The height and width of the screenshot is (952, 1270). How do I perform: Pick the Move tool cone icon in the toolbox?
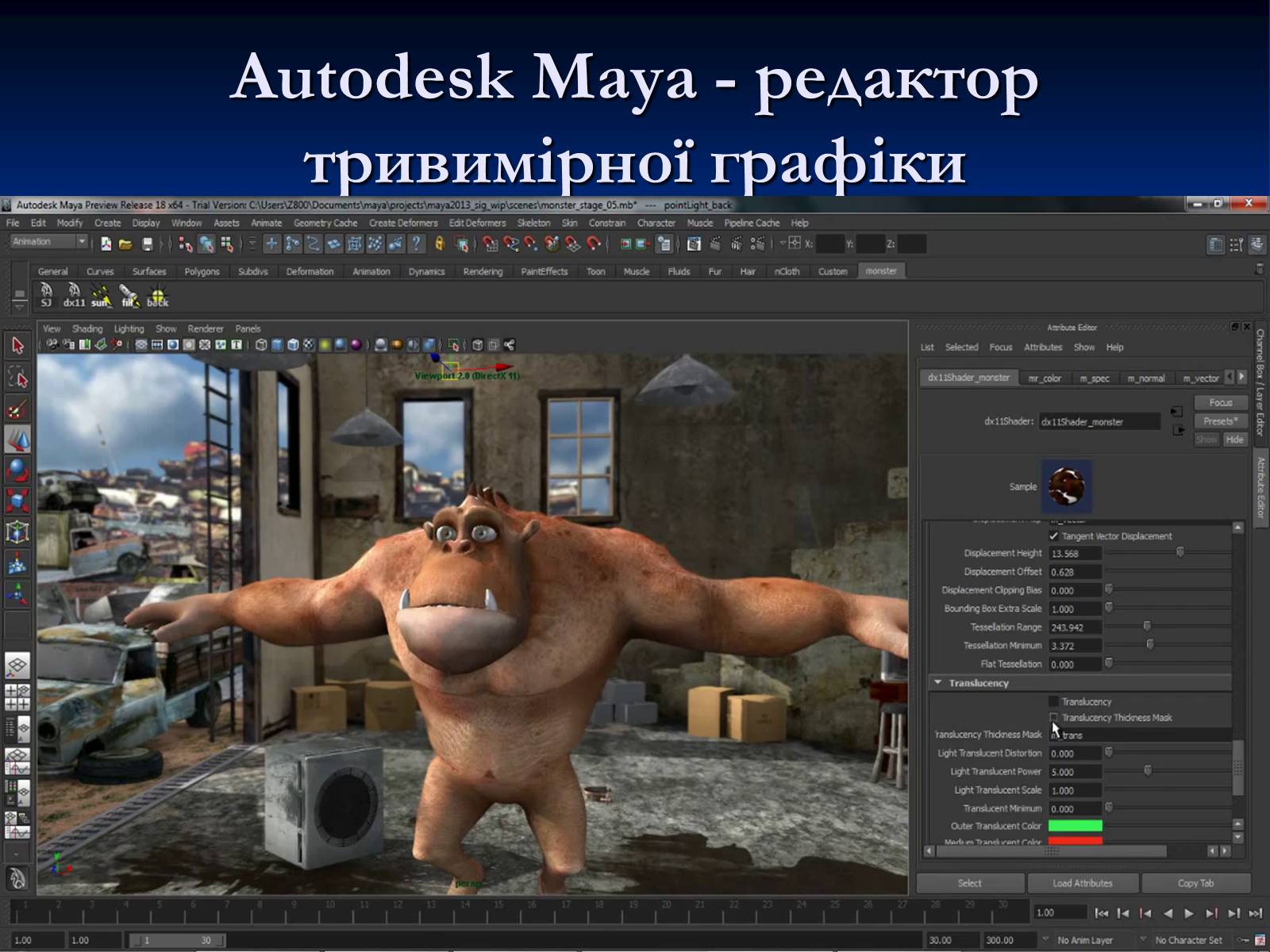tap(17, 440)
